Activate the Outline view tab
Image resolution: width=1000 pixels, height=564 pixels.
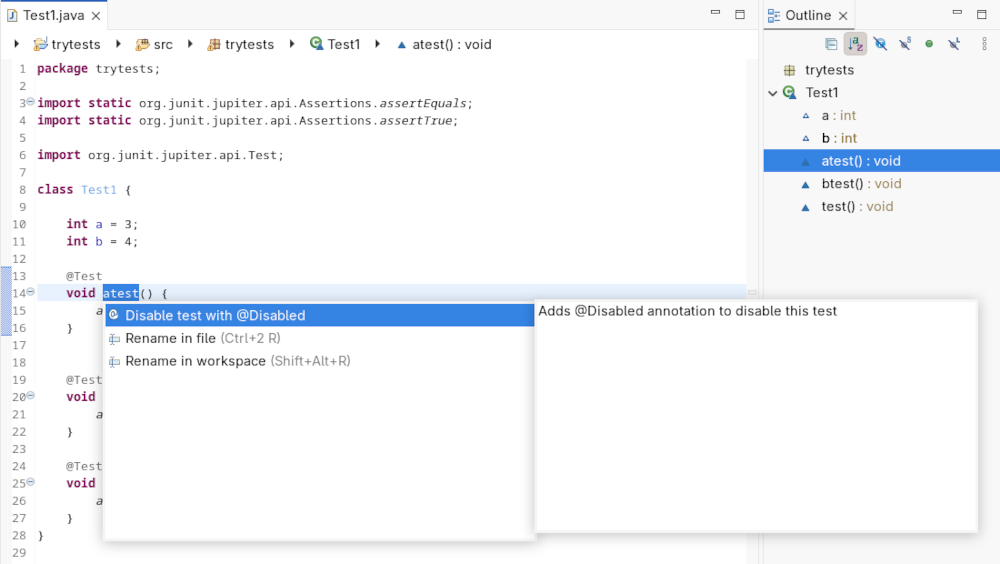point(808,15)
